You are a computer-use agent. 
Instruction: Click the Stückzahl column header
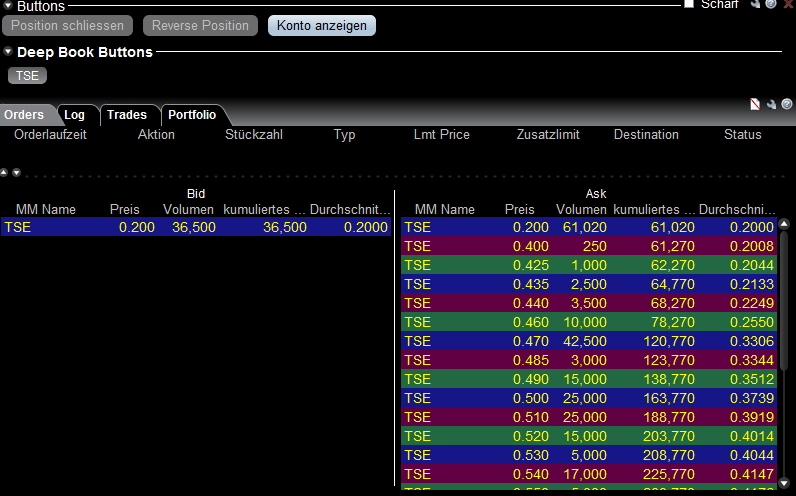tap(254, 135)
